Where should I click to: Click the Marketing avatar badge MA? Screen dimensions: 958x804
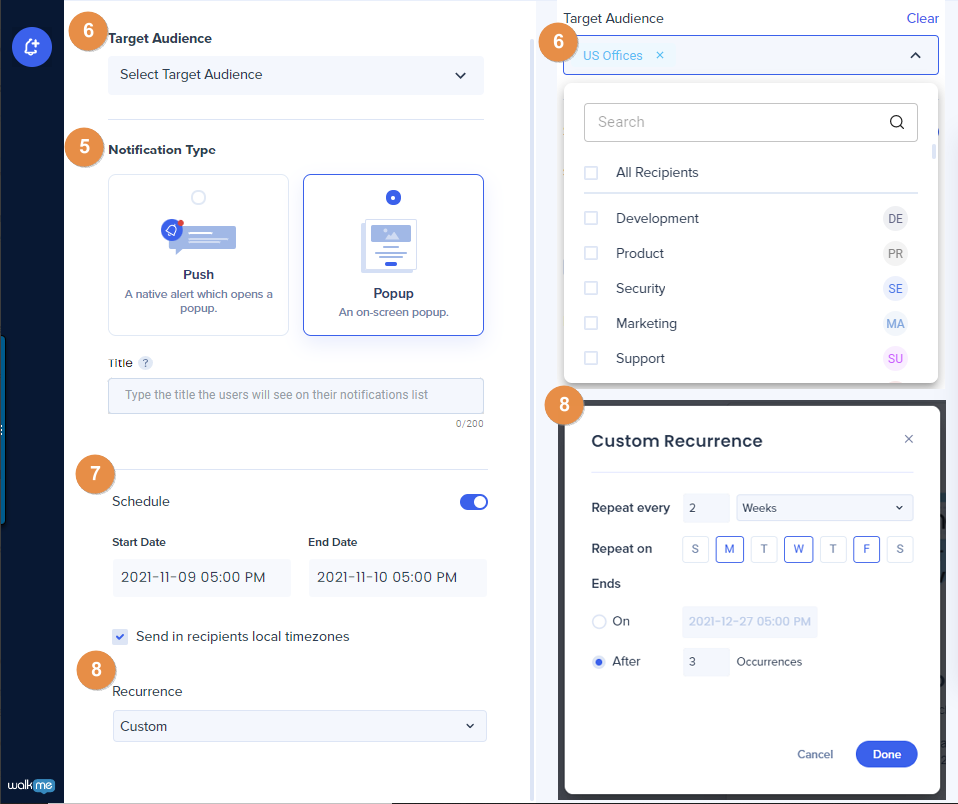(x=895, y=323)
